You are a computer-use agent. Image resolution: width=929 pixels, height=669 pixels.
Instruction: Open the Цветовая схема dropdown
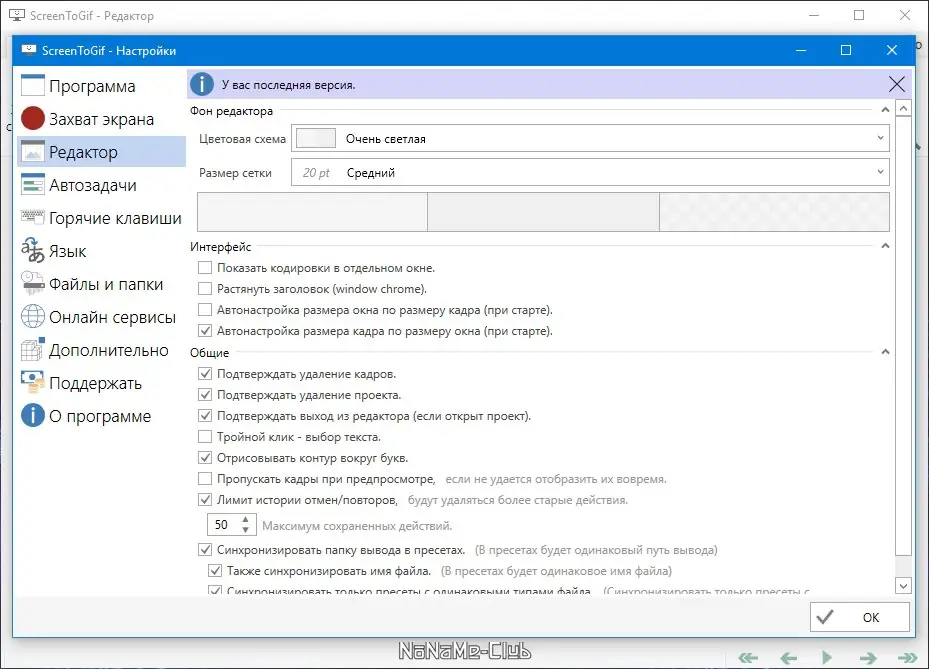click(590, 139)
